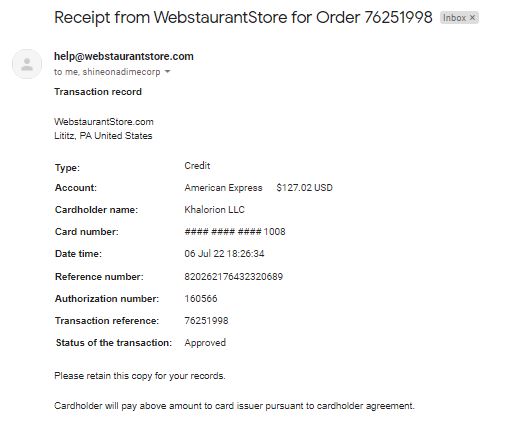
Task: Click cardholder name Khalorion LLC
Action: pyautogui.click(x=214, y=210)
